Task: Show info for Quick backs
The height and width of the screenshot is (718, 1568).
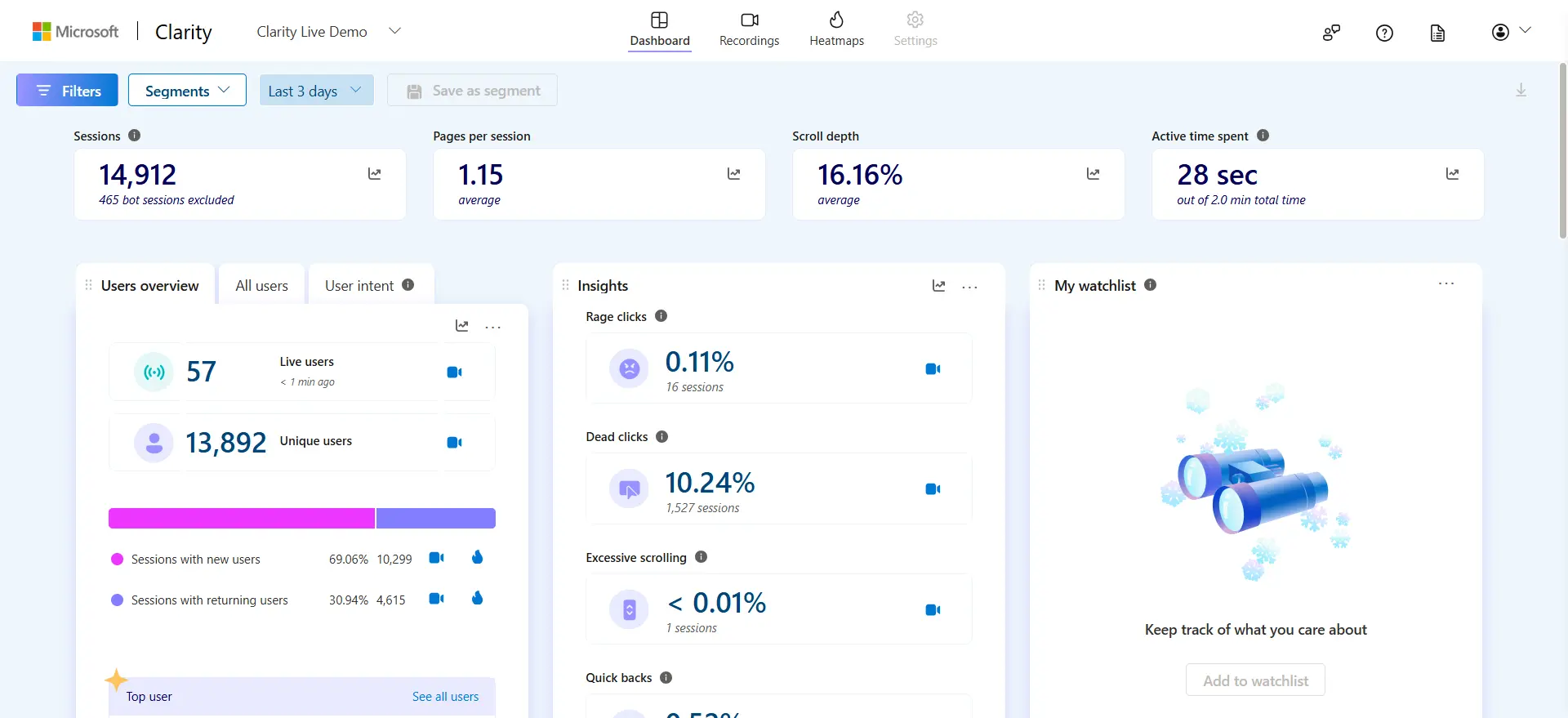Action: coord(666,678)
